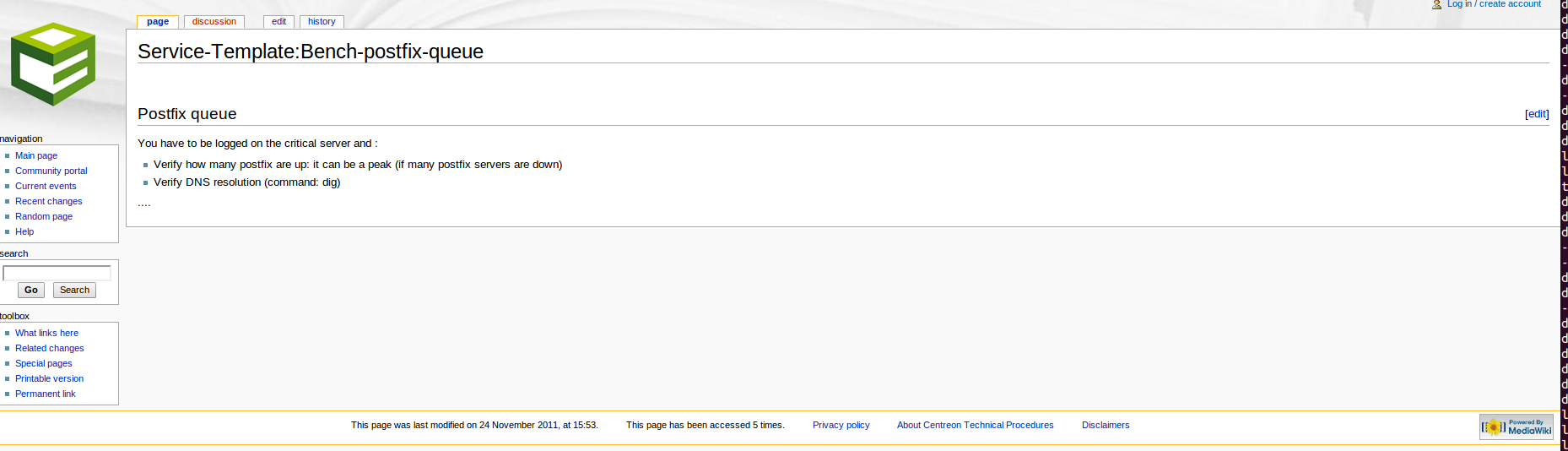Focus the sidebar search text field
This screenshot has width=1568, height=451.
tap(57, 273)
